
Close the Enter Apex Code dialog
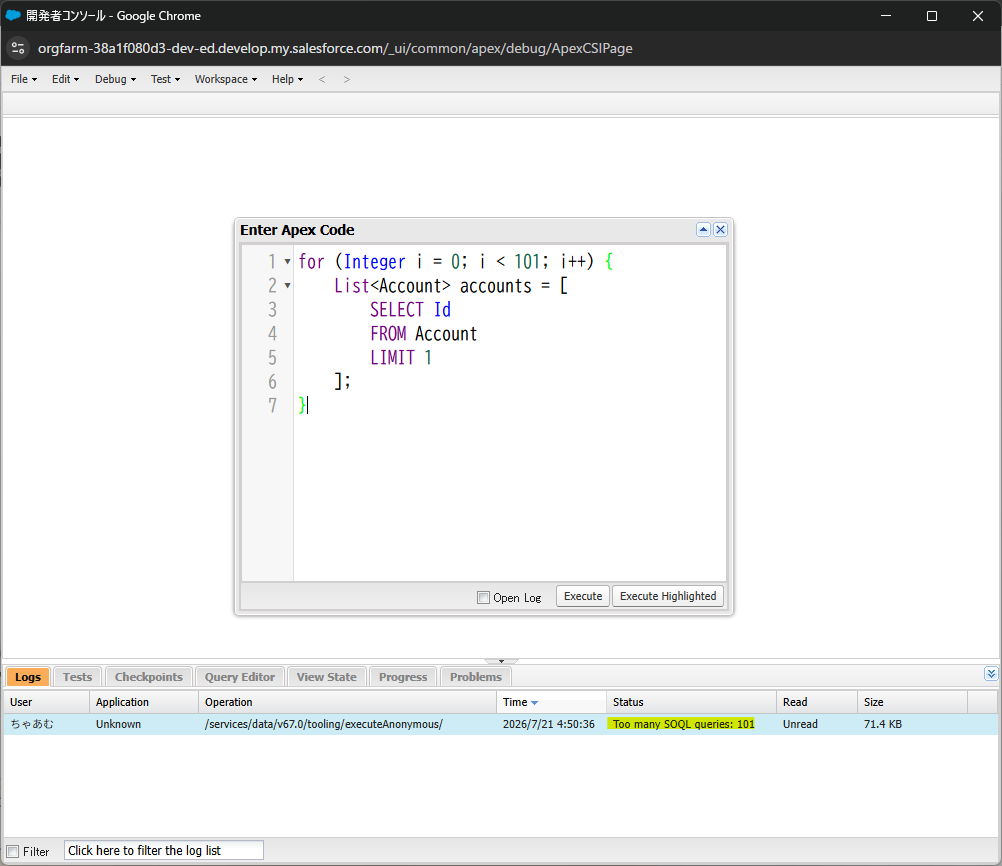720,229
